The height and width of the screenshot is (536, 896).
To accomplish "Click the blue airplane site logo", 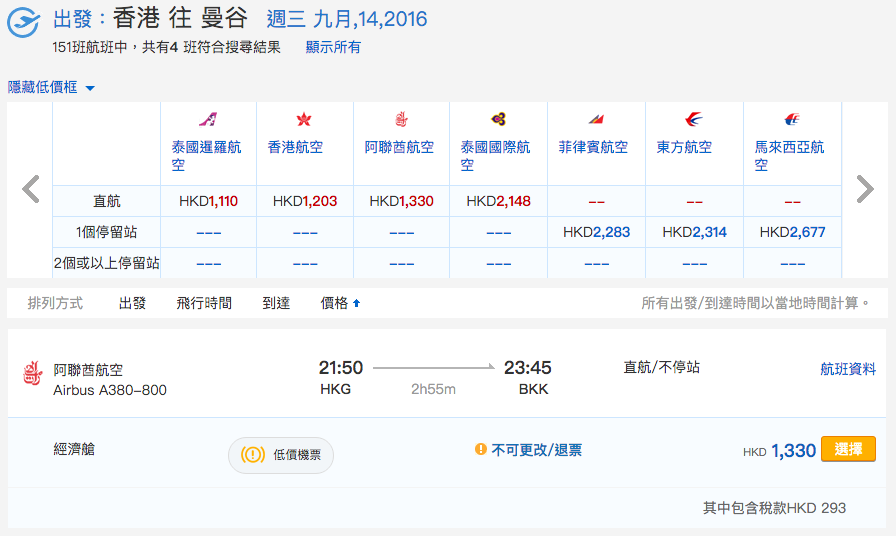I will pos(23,22).
